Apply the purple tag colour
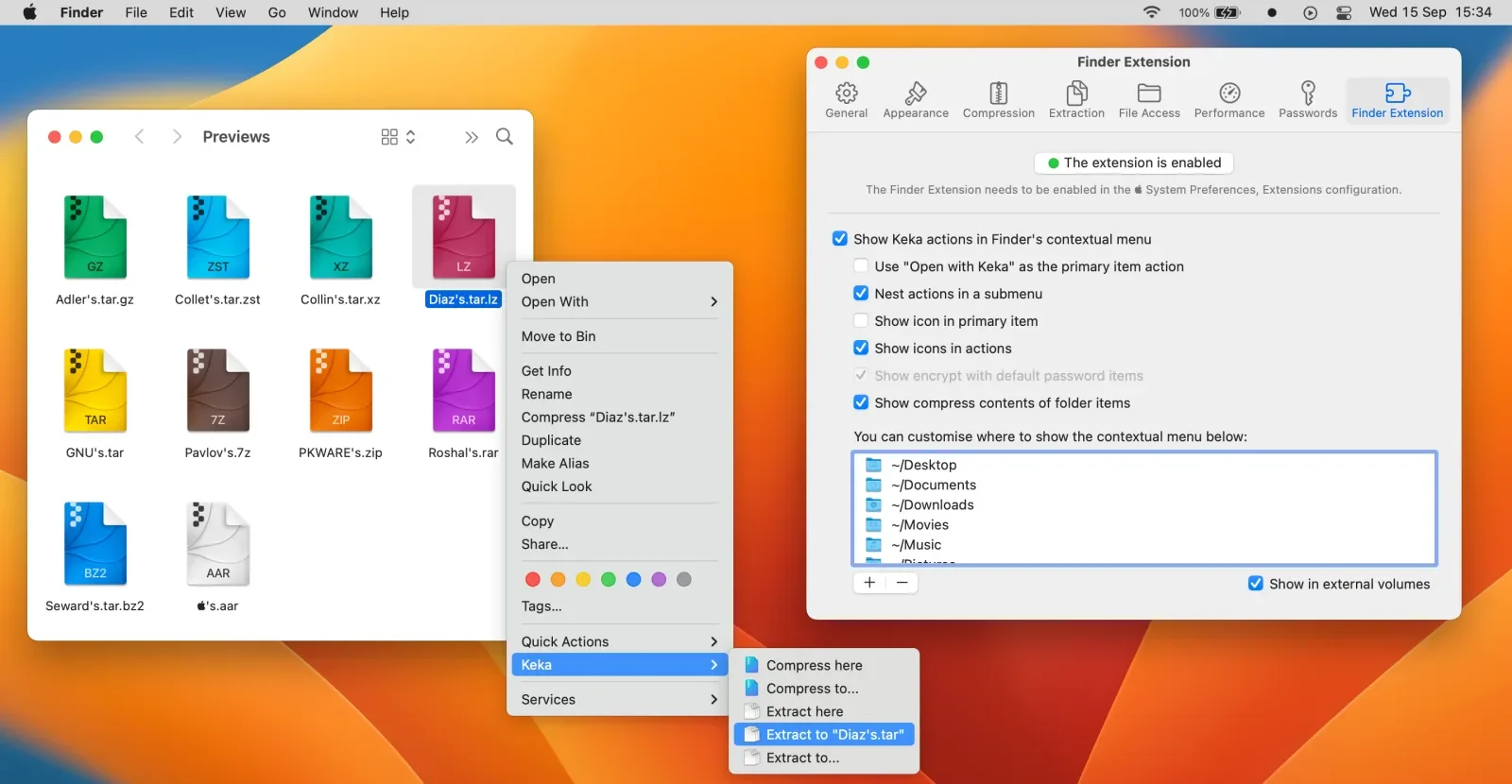 pyautogui.click(x=659, y=580)
